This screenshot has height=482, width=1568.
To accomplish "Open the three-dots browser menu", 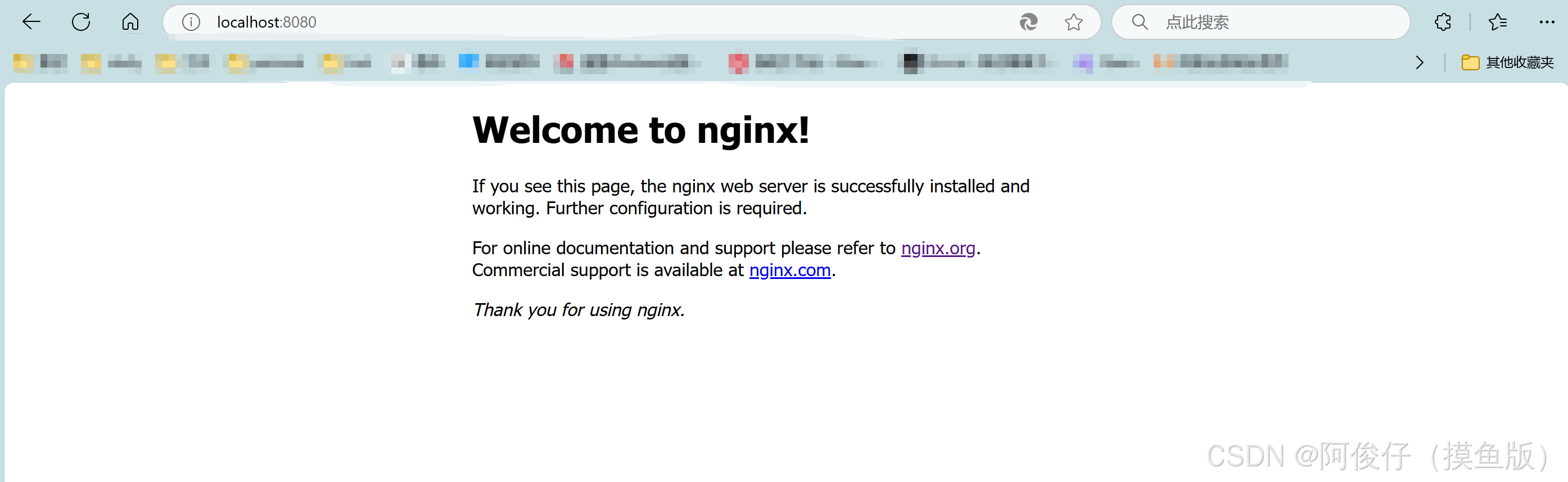I will (1547, 22).
